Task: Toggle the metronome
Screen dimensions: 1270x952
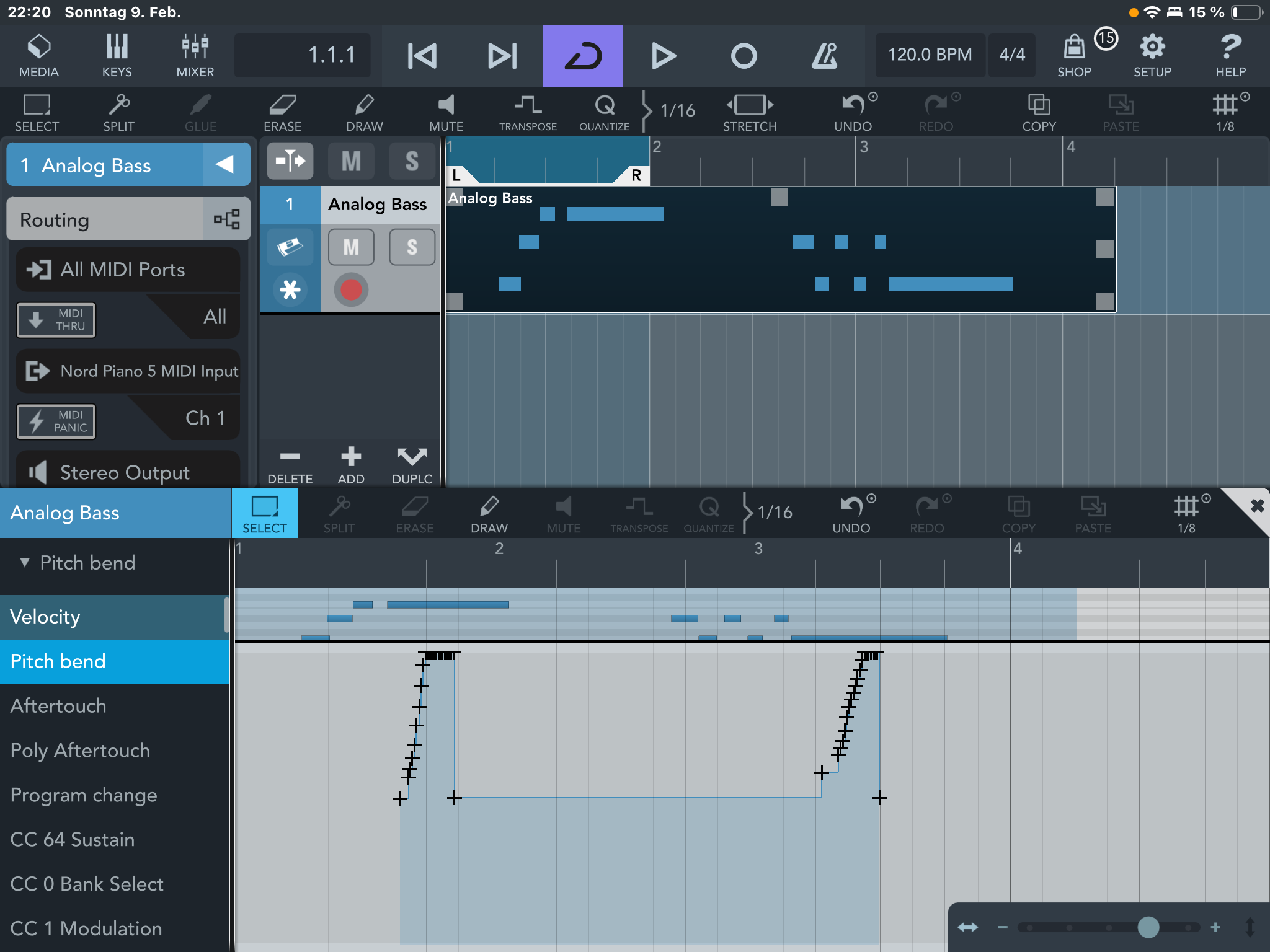Action: 825,56
